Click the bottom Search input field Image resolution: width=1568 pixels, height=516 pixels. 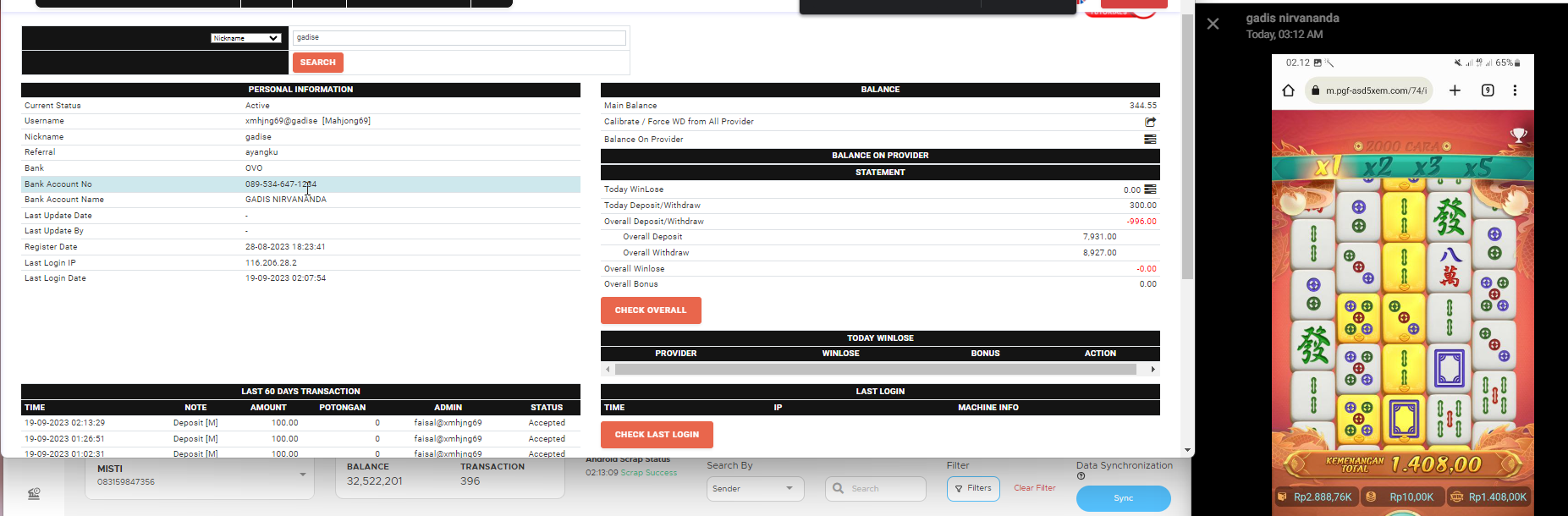(876, 488)
